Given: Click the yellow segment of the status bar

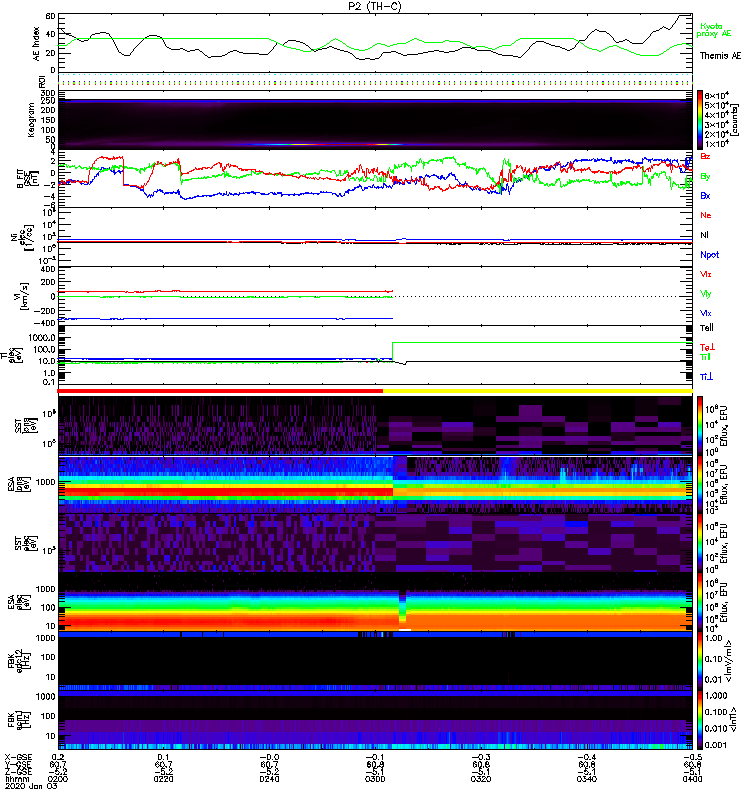Looking at the screenshot, I should tap(538, 391).
